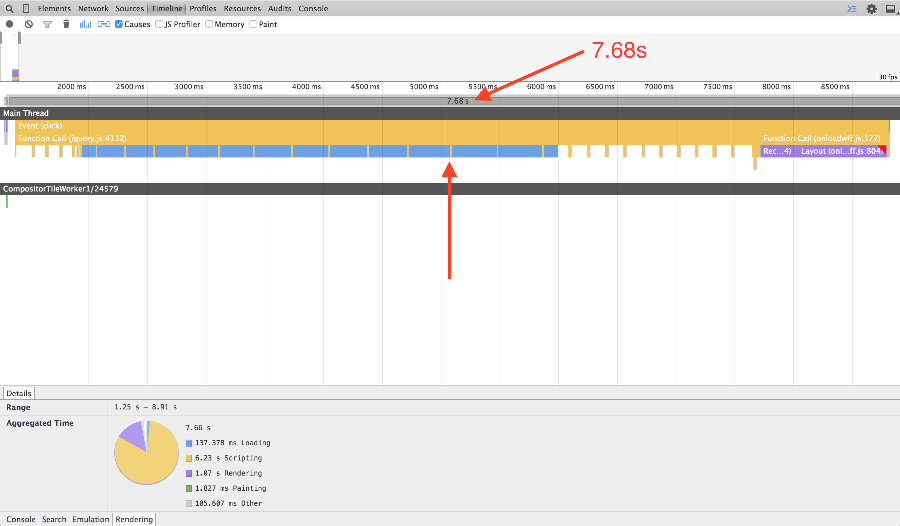This screenshot has width=900, height=526.
Task: Open the dock side options button
Action: (x=890, y=8)
